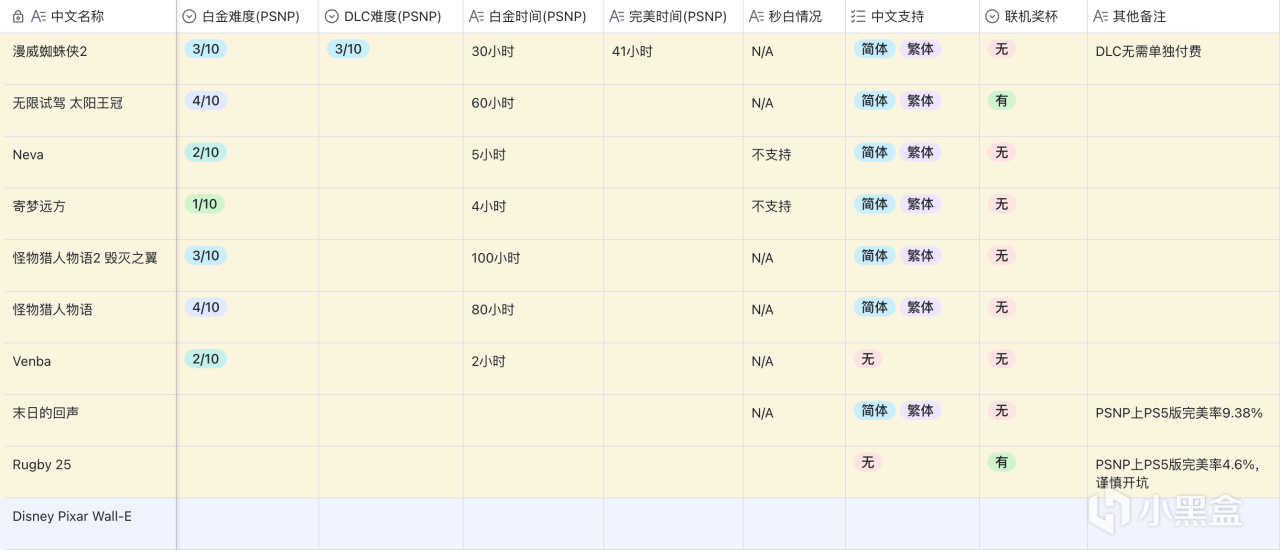Click the 无 联机奖杯 tag for 怪物猎人物语
Image resolution: width=1280 pixels, height=550 pixels.
tap(1001, 307)
